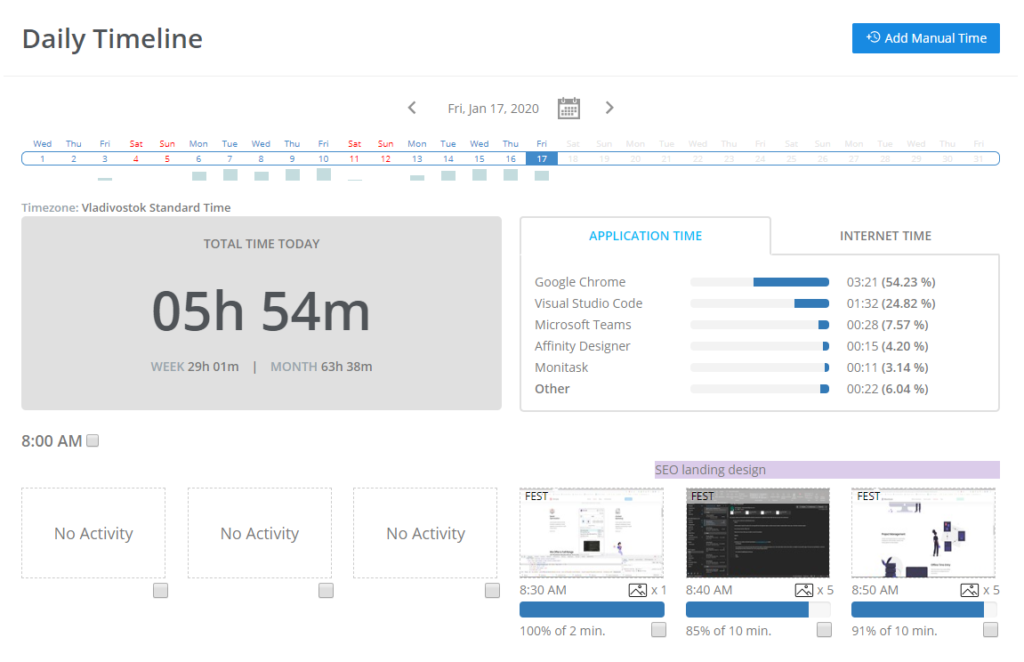This screenshot has width=1024, height=662.
Task: Go to the previous day with the left chevron
Action: (x=412, y=107)
